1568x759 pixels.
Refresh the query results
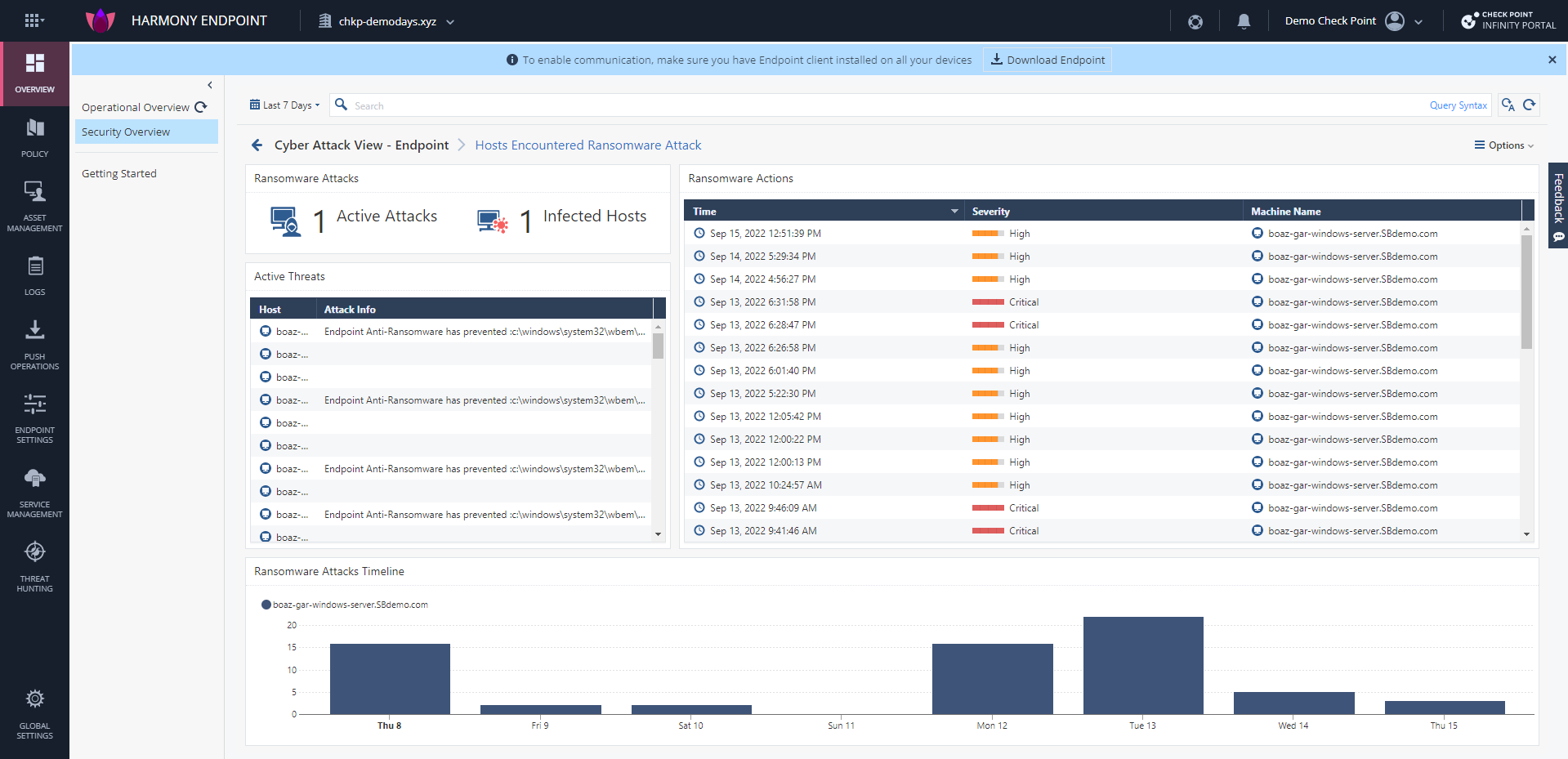tap(1530, 105)
